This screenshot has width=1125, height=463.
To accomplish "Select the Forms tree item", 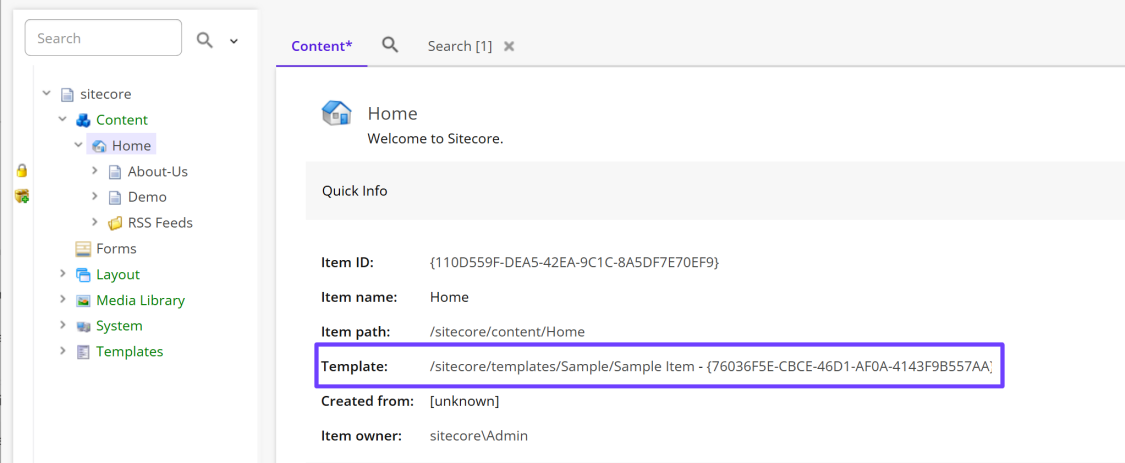I will coord(116,248).
